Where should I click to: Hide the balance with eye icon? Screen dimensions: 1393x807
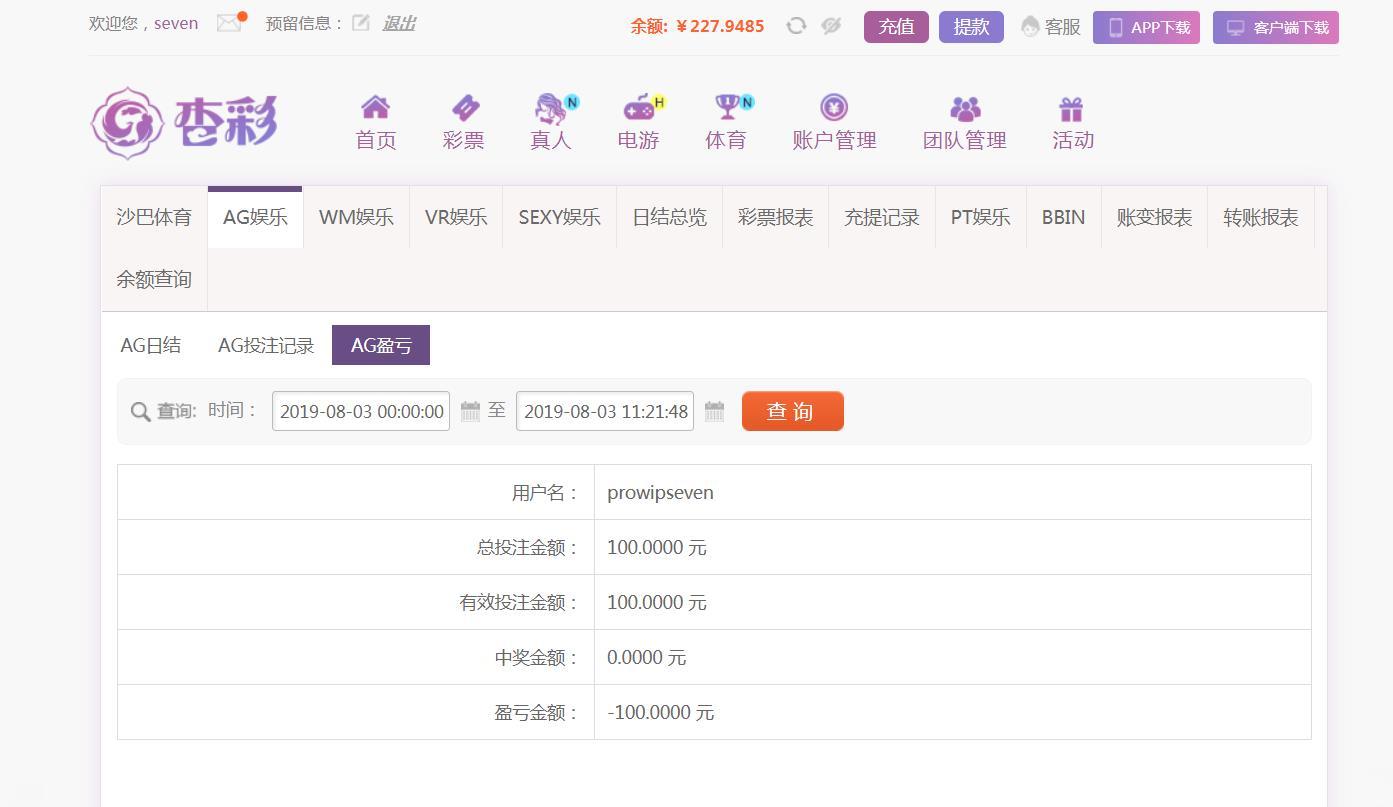point(831,26)
